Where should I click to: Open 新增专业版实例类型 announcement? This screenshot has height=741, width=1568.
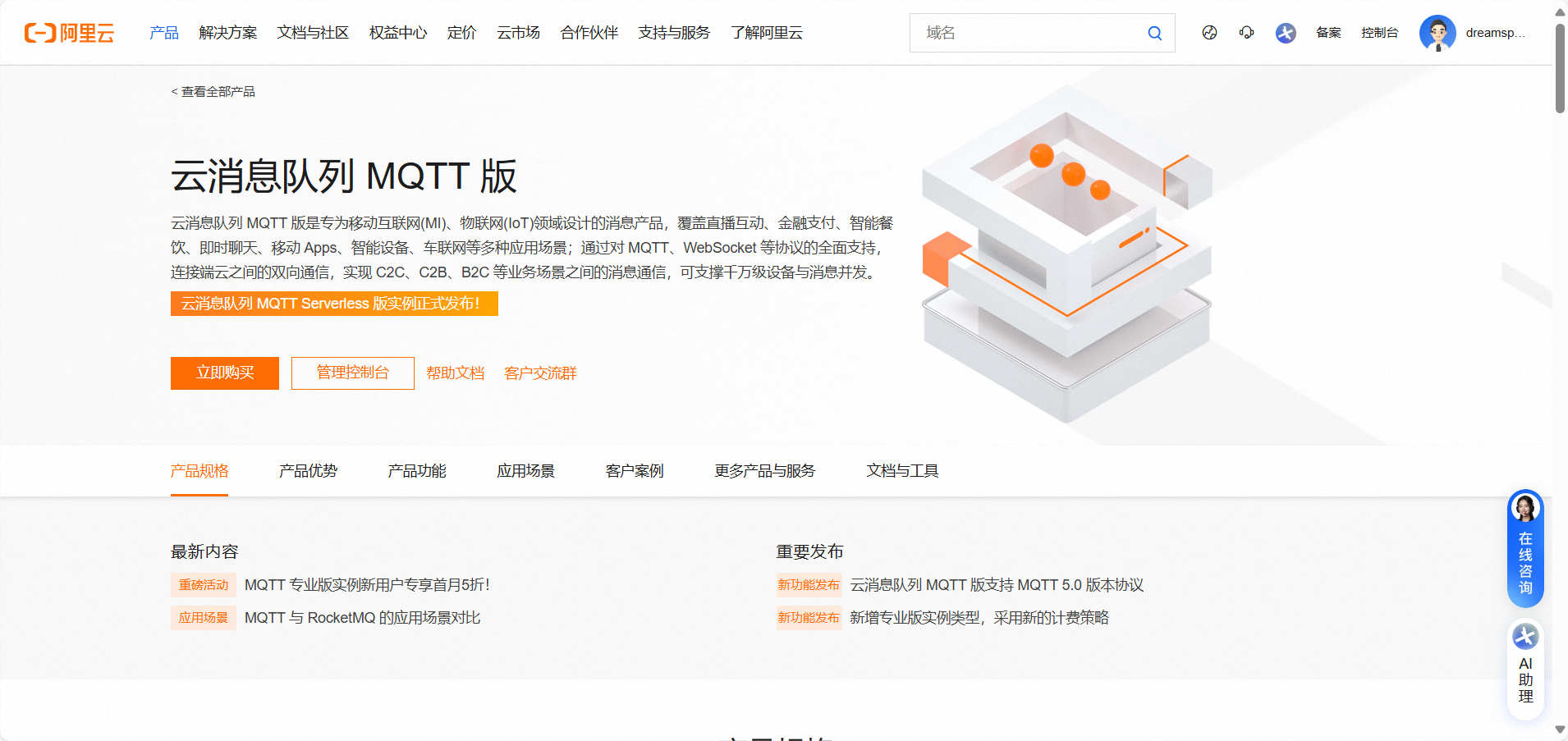point(979,618)
